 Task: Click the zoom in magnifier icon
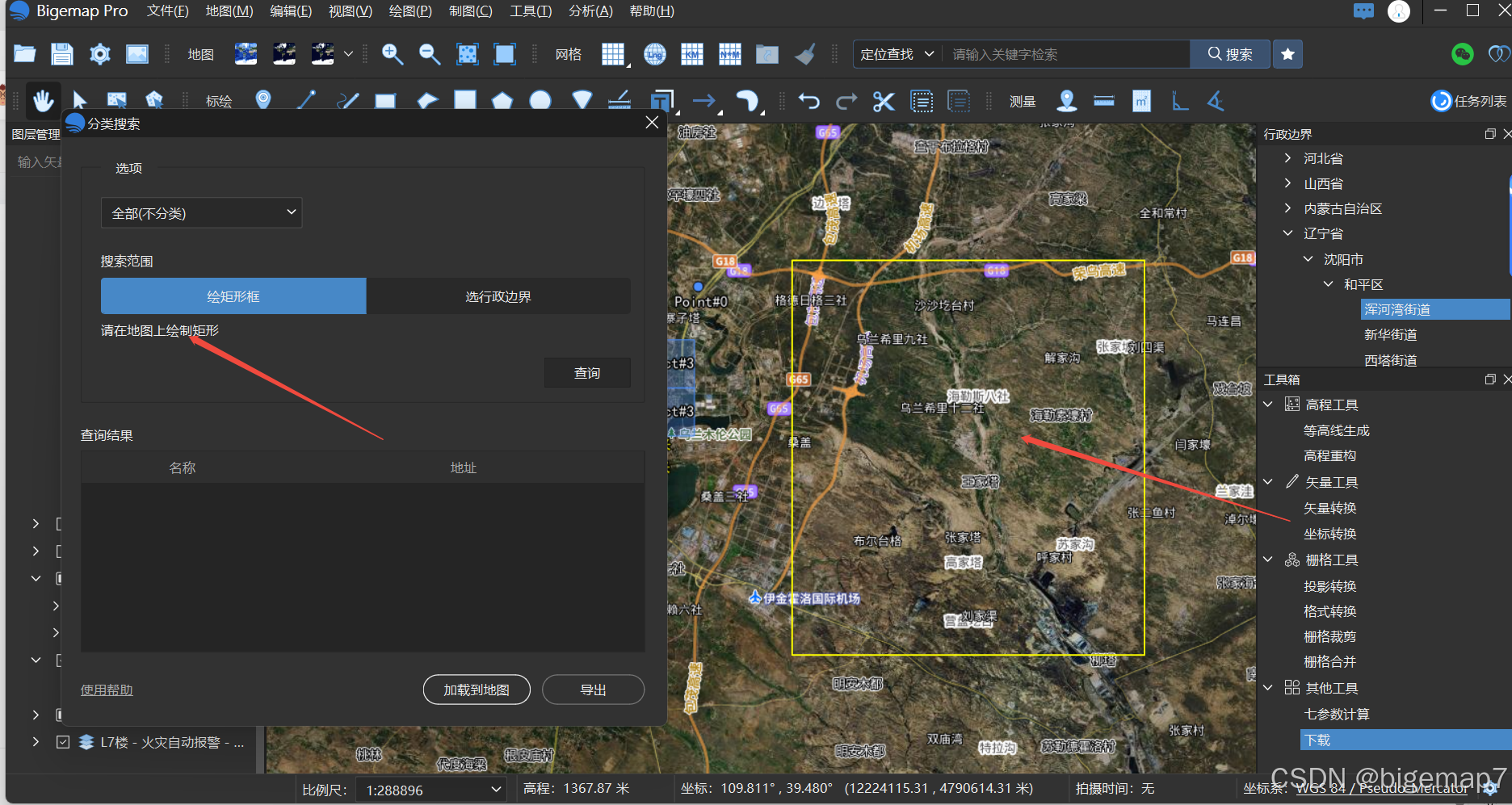(393, 54)
